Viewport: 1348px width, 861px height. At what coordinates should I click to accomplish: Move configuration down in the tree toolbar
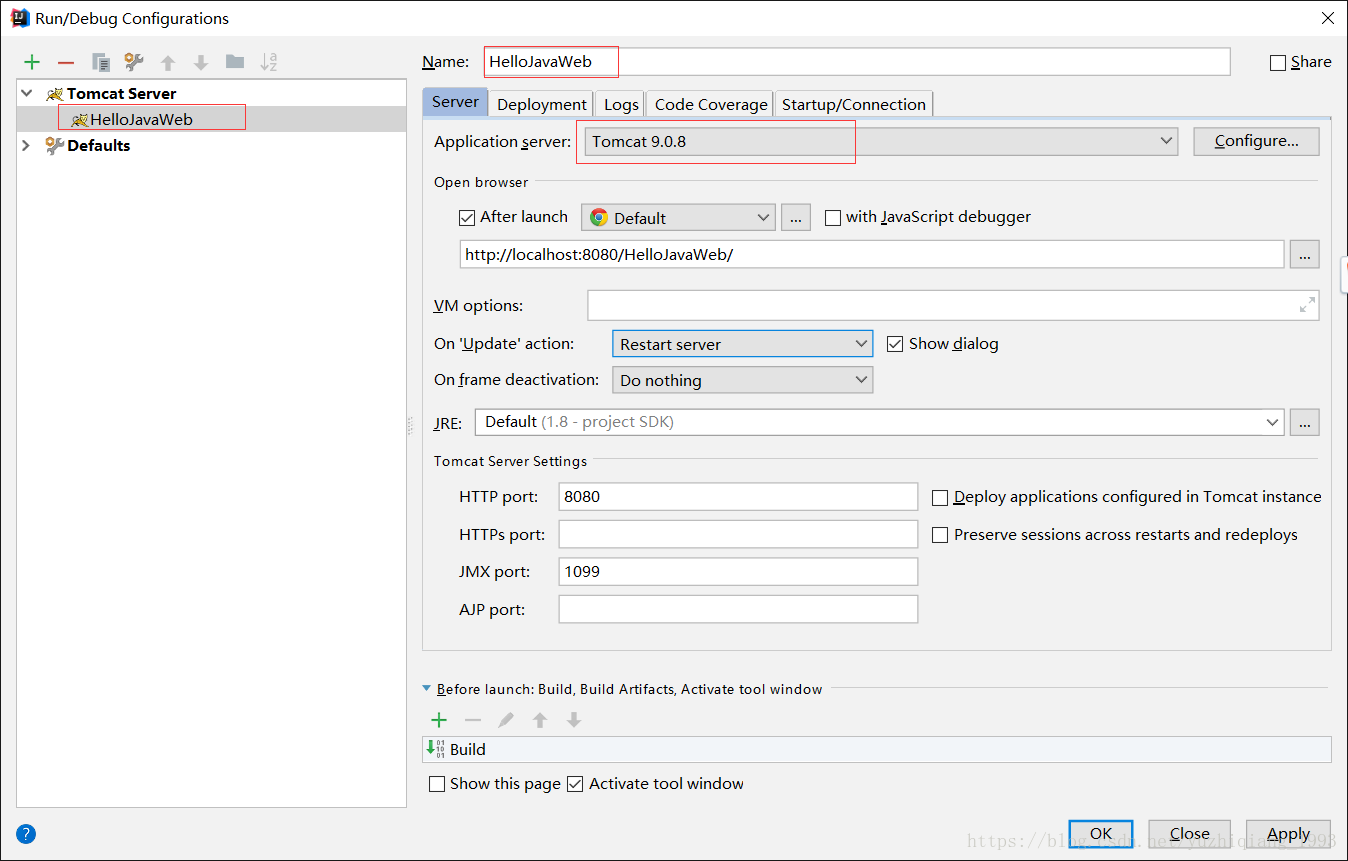point(201,62)
